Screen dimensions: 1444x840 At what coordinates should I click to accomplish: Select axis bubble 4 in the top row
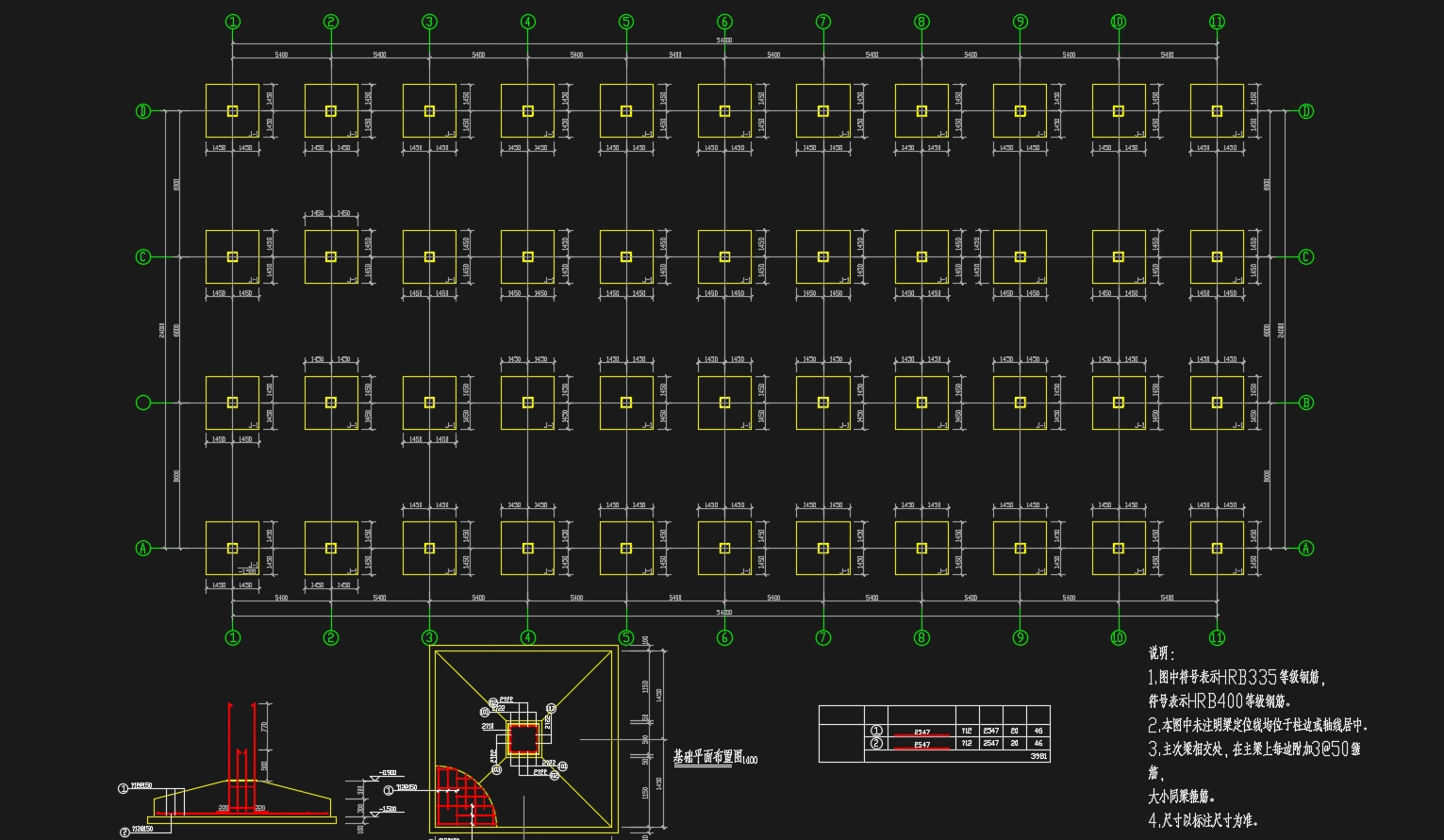(528, 22)
